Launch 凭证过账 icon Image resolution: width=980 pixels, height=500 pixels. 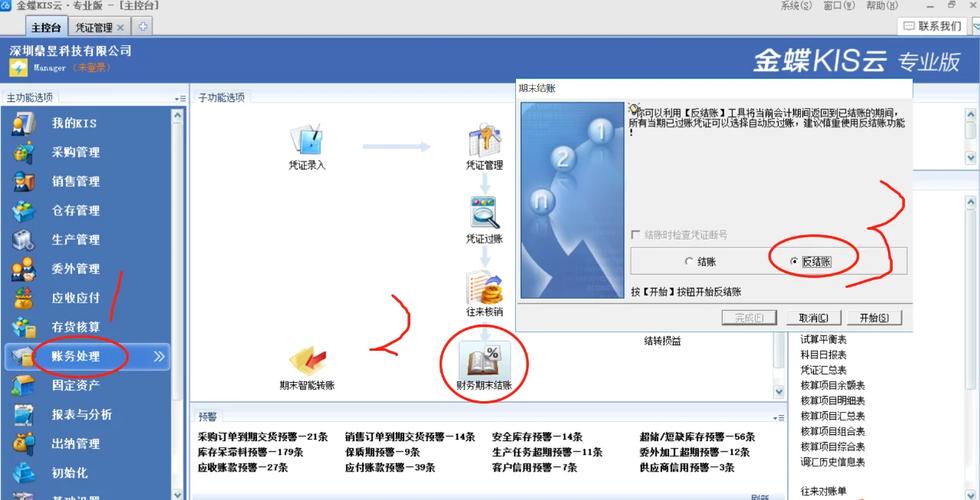(484, 213)
